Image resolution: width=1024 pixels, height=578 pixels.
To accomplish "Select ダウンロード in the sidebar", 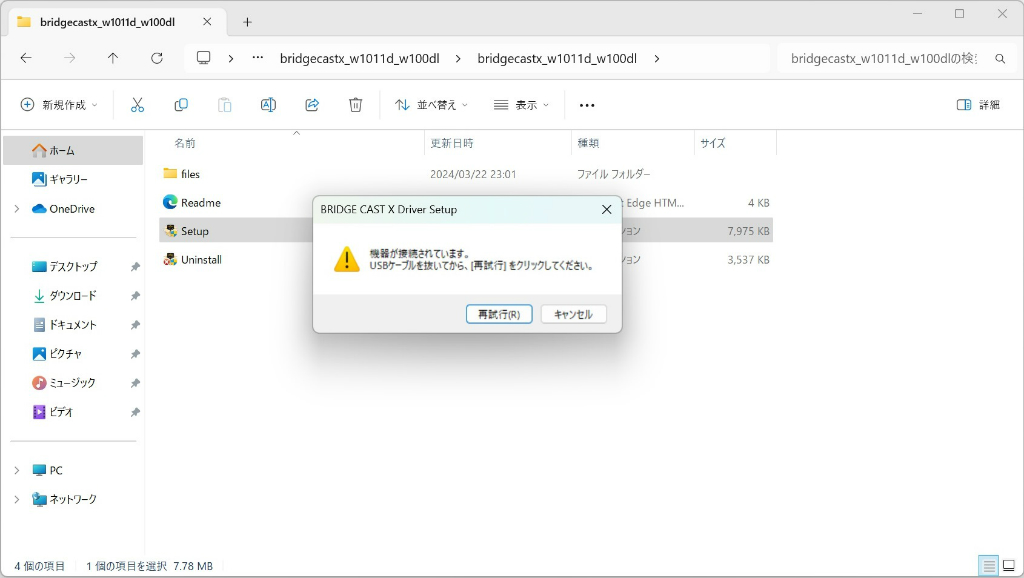I will 72,296.
